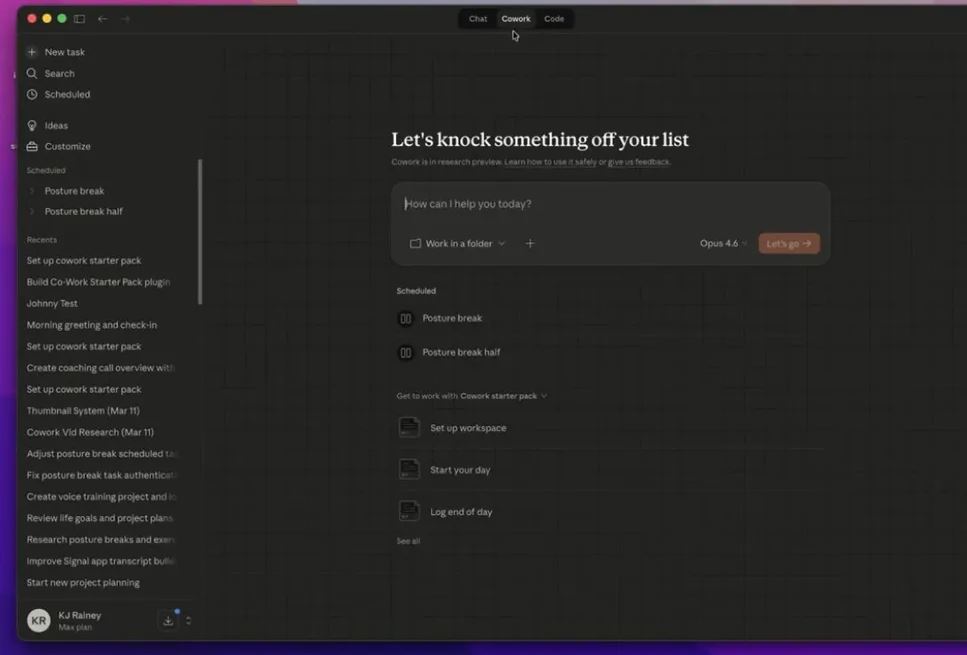The height and width of the screenshot is (655, 967).
Task: Open Ideas via lightbulb icon
Action: pyautogui.click(x=32, y=126)
